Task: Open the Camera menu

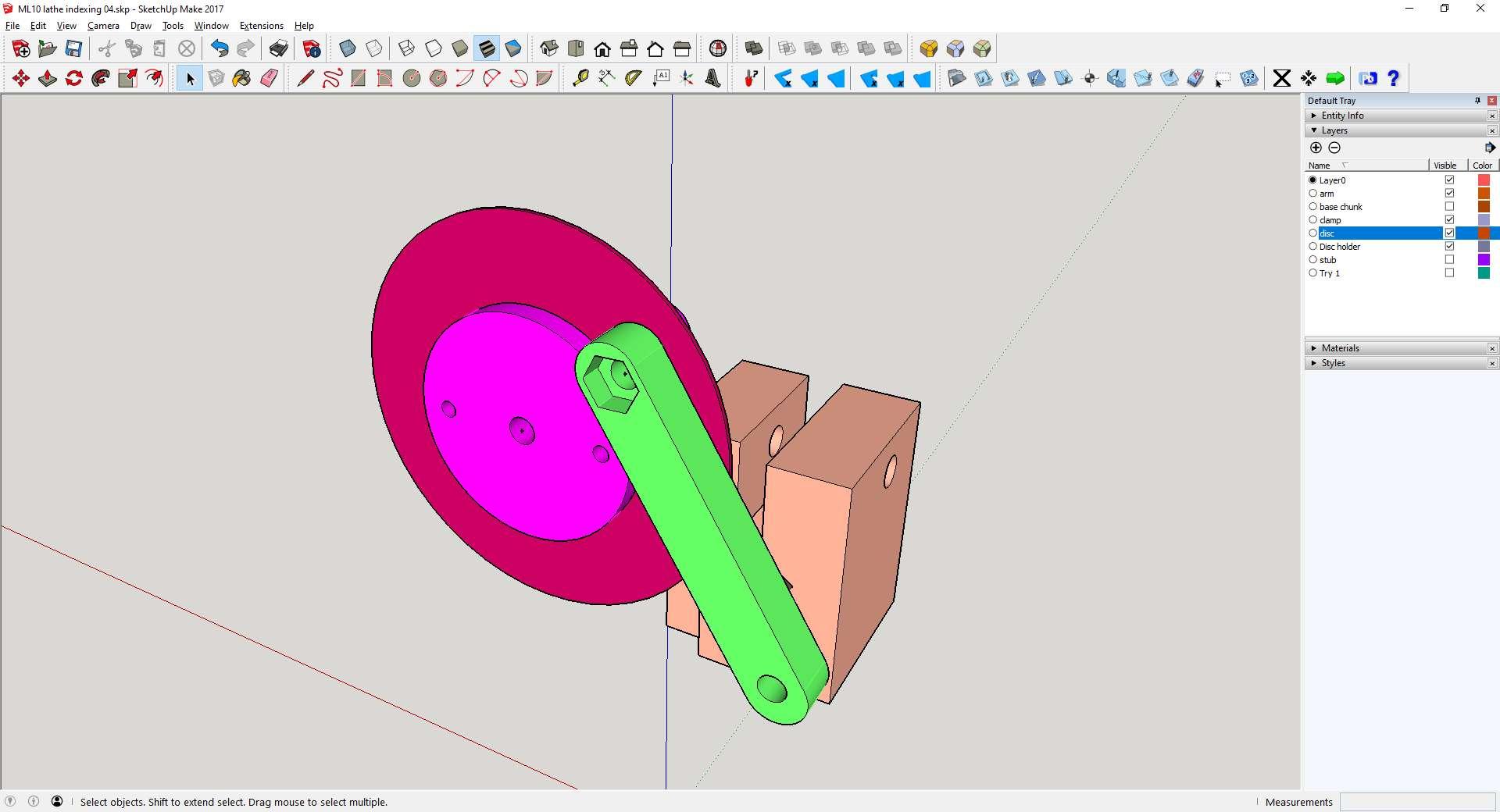Action: [x=103, y=26]
